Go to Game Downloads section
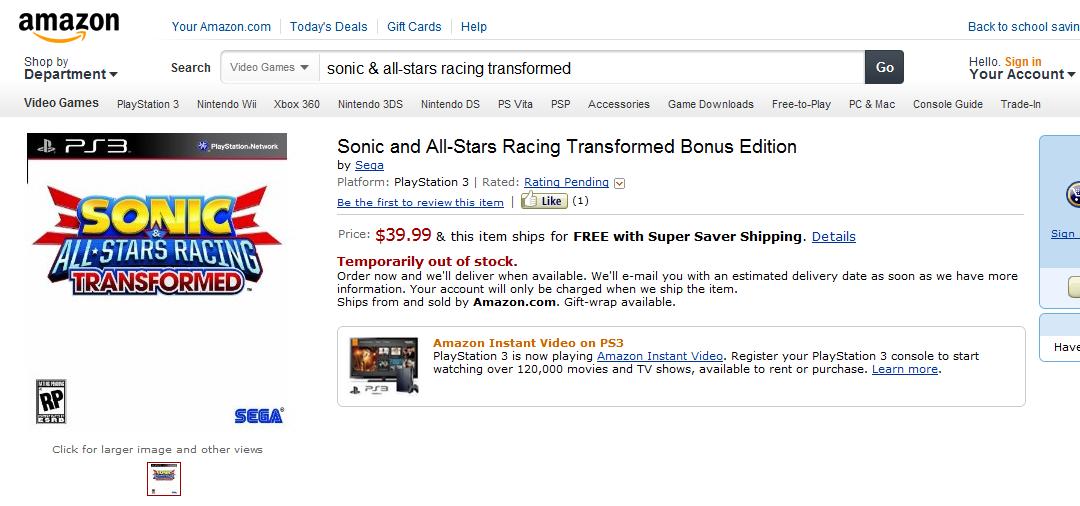Screen dimensions: 1080x506 click(x=711, y=104)
